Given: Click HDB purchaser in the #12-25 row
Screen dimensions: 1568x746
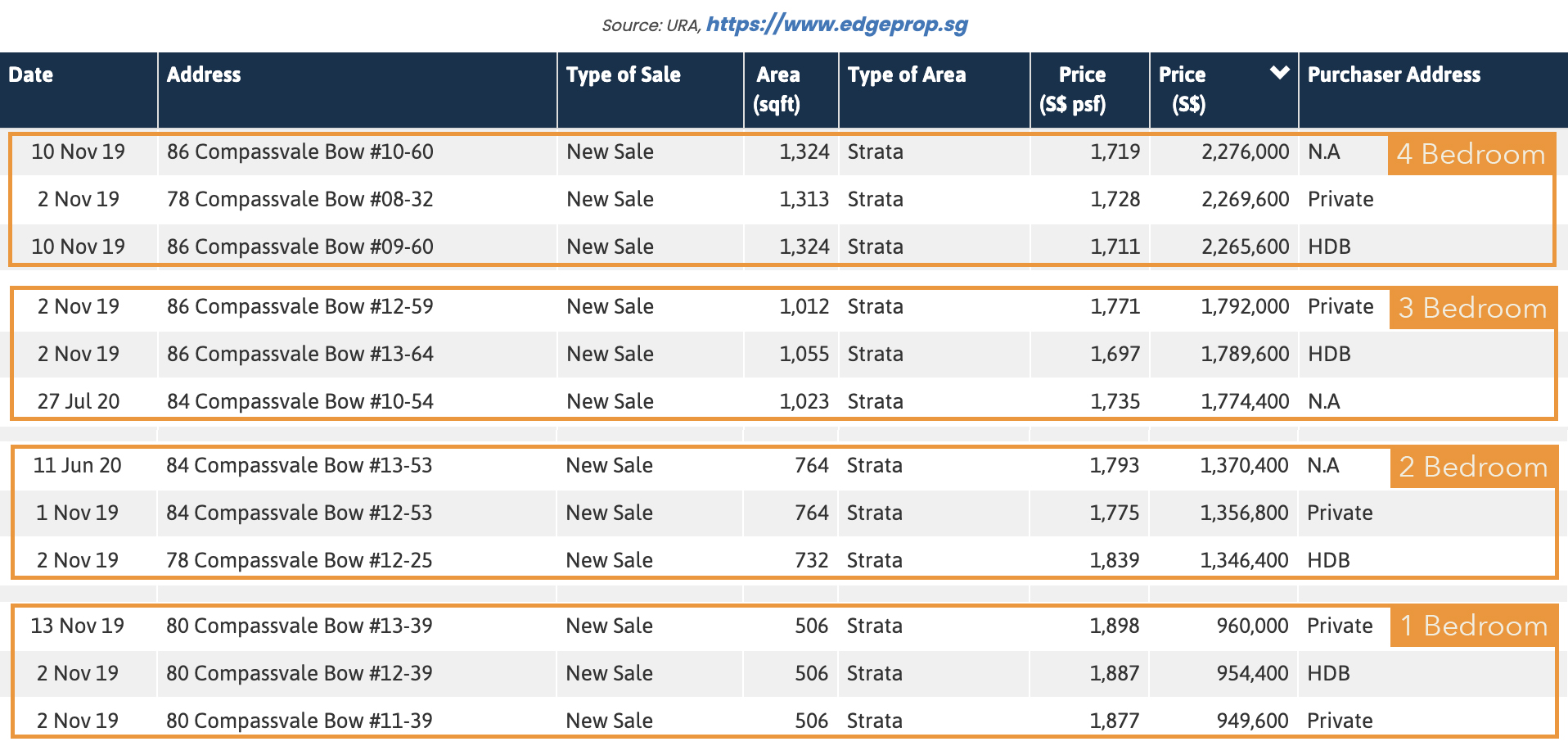Looking at the screenshot, I should pyautogui.click(x=1328, y=560).
